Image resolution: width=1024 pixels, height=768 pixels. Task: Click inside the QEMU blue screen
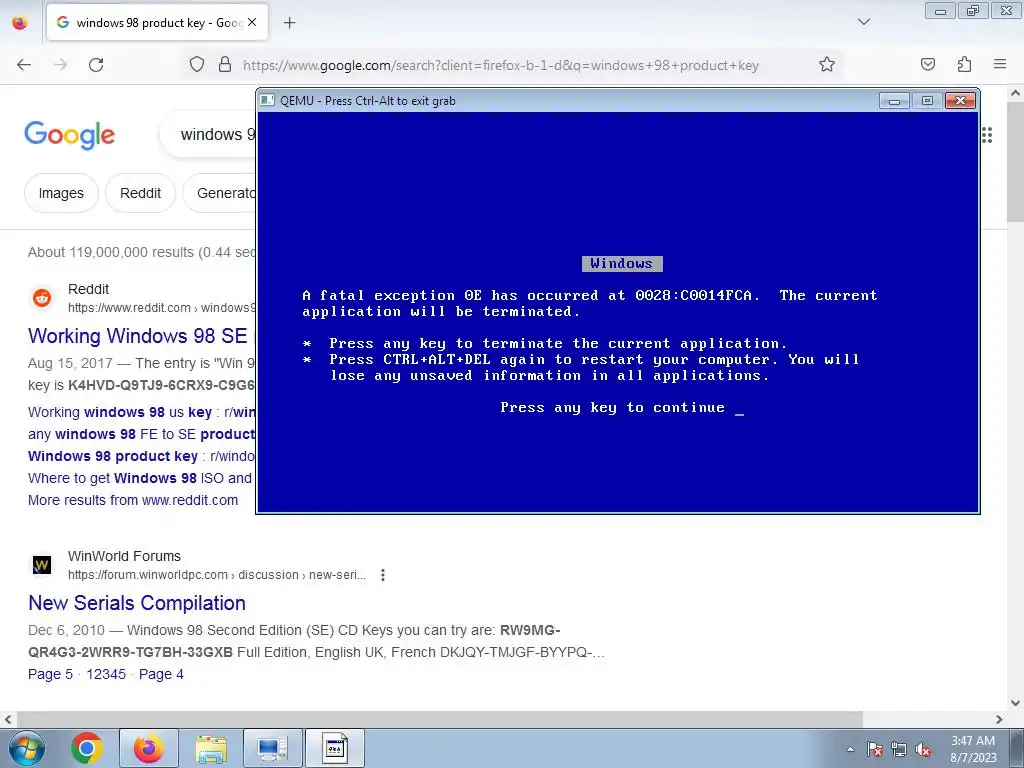click(618, 312)
